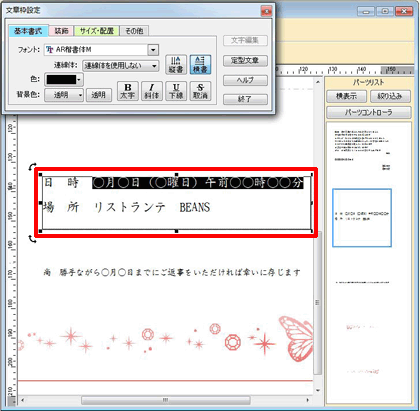Click canvas scroll left arrow

22,400
